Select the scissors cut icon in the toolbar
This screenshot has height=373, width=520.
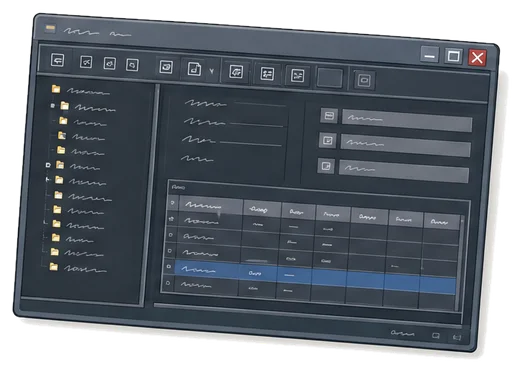pyautogui.click(x=86, y=62)
